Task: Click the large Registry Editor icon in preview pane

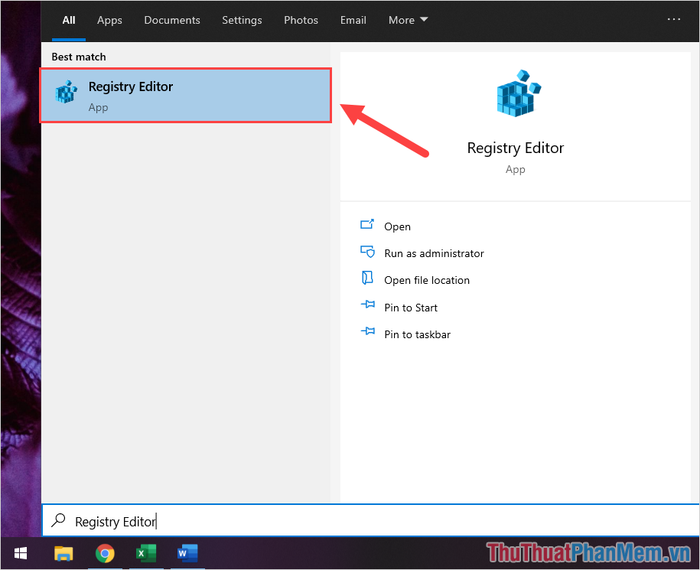Action: click(x=518, y=93)
